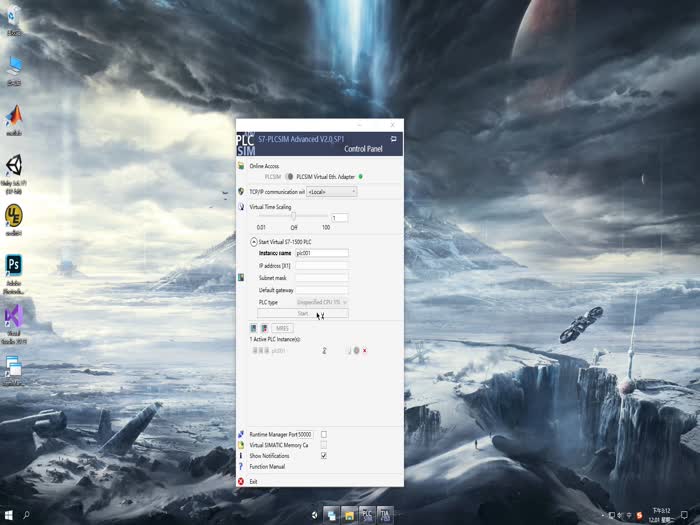700x525 pixels.
Task: Open the Function Manual
Action: 267,467
